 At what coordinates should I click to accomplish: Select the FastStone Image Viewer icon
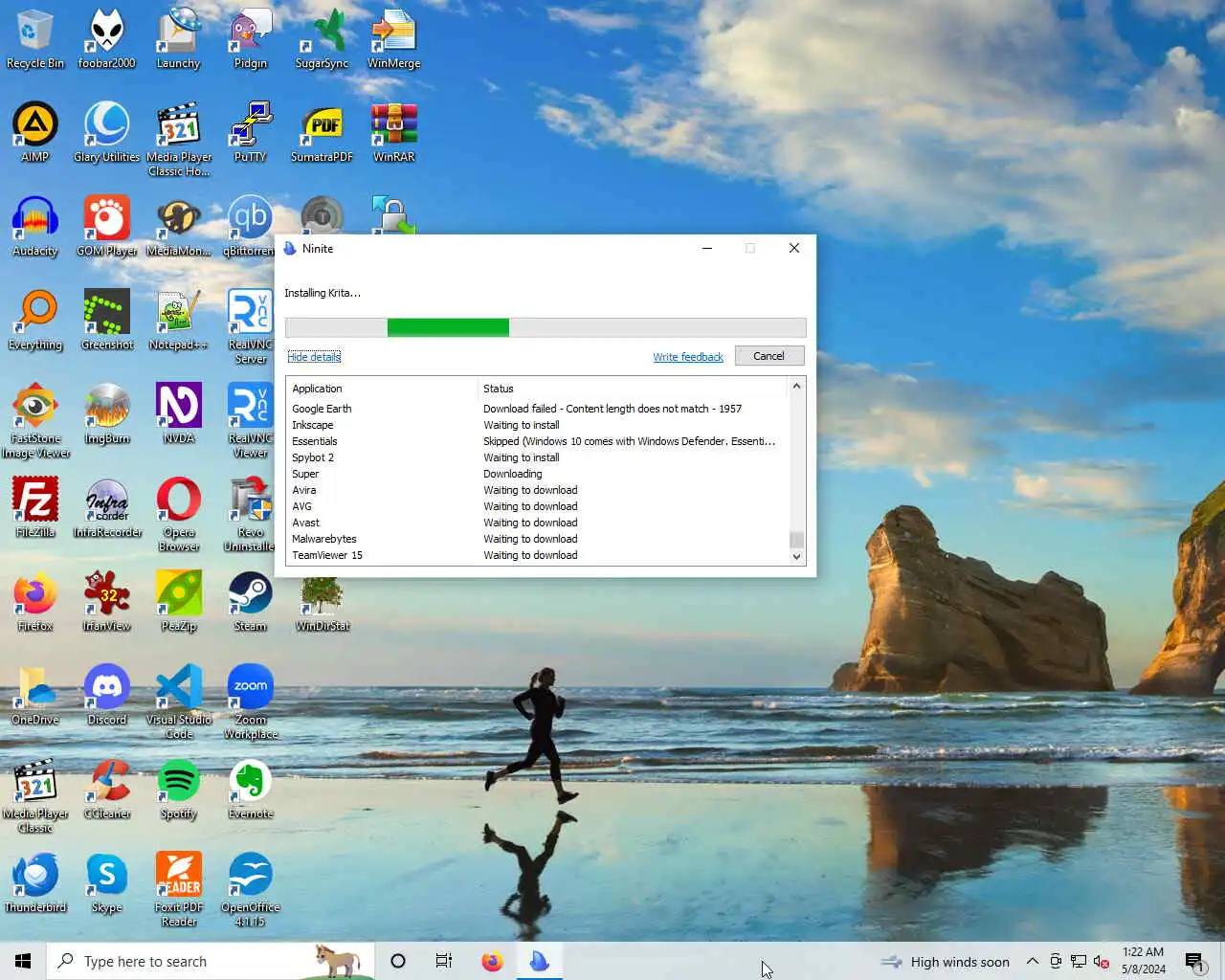pos(34,420)
